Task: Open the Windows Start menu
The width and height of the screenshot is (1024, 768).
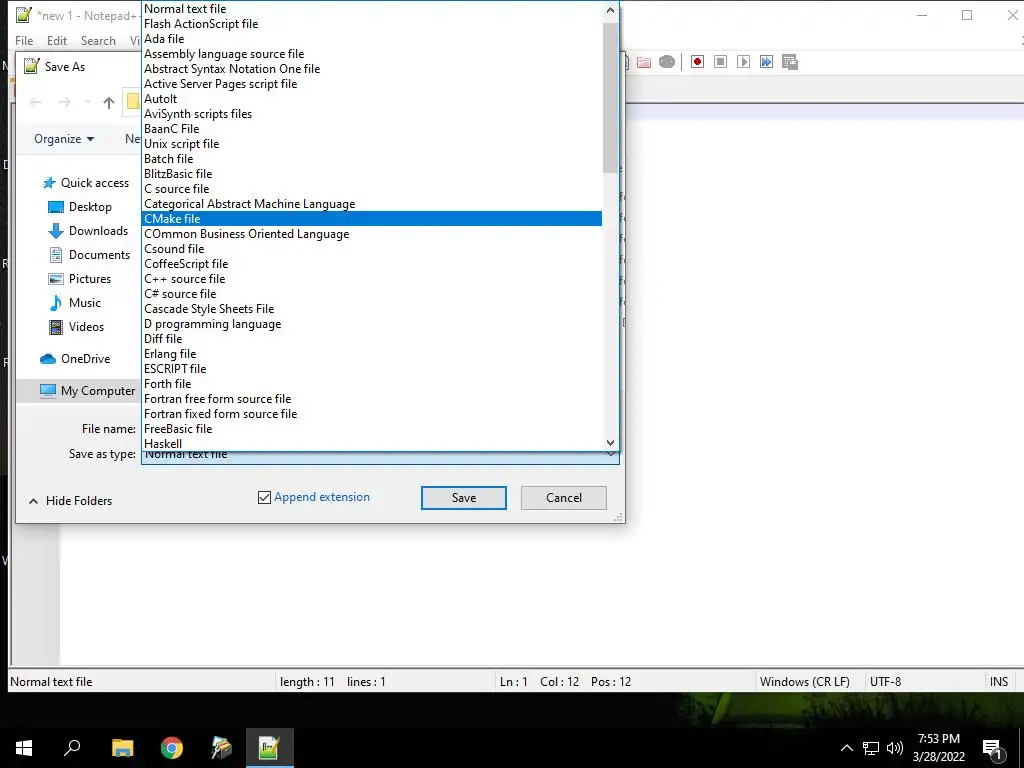Action: point(24,748)
